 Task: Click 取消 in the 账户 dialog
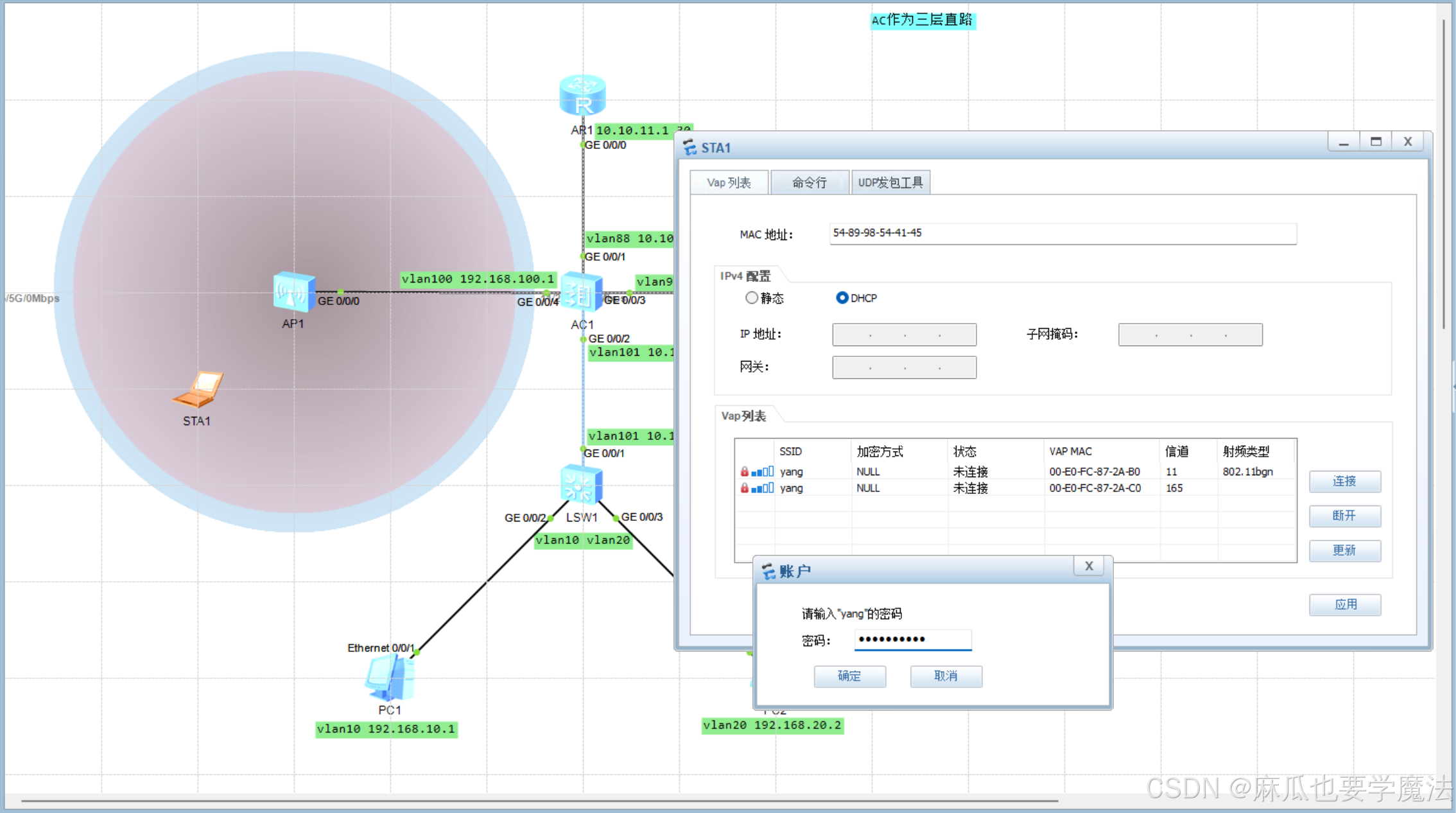pyautogui.click(x=945, y=676)
